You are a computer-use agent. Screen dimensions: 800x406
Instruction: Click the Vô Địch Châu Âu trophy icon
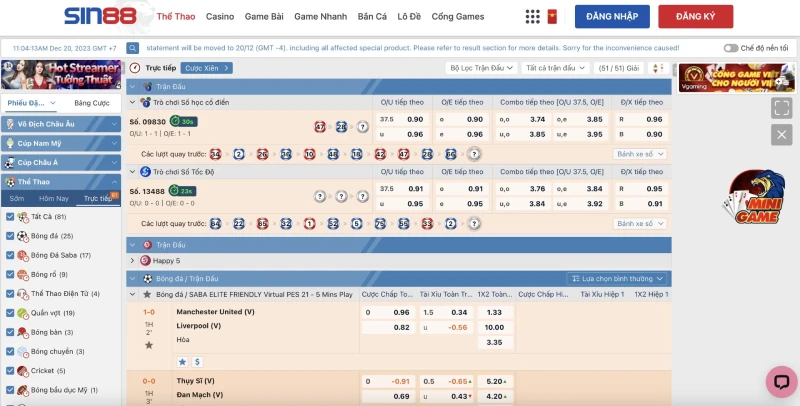click(x=10, y=124)
